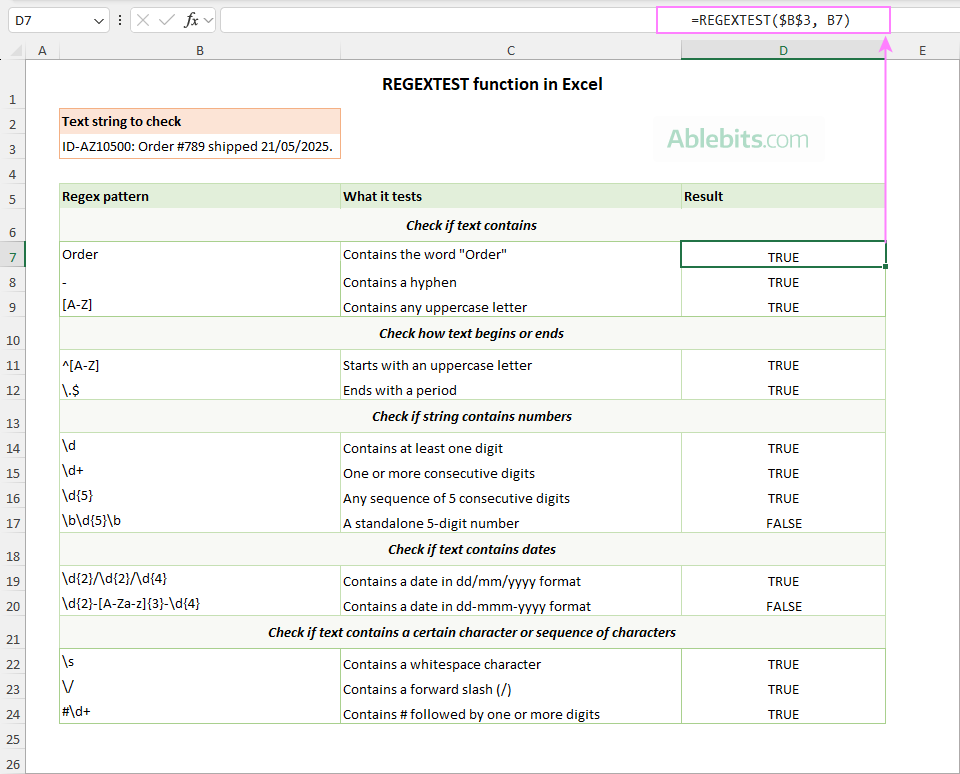The height and width of the screenshot is (774, 960).
Task: Select row 7 header
Action: (12, 257)
